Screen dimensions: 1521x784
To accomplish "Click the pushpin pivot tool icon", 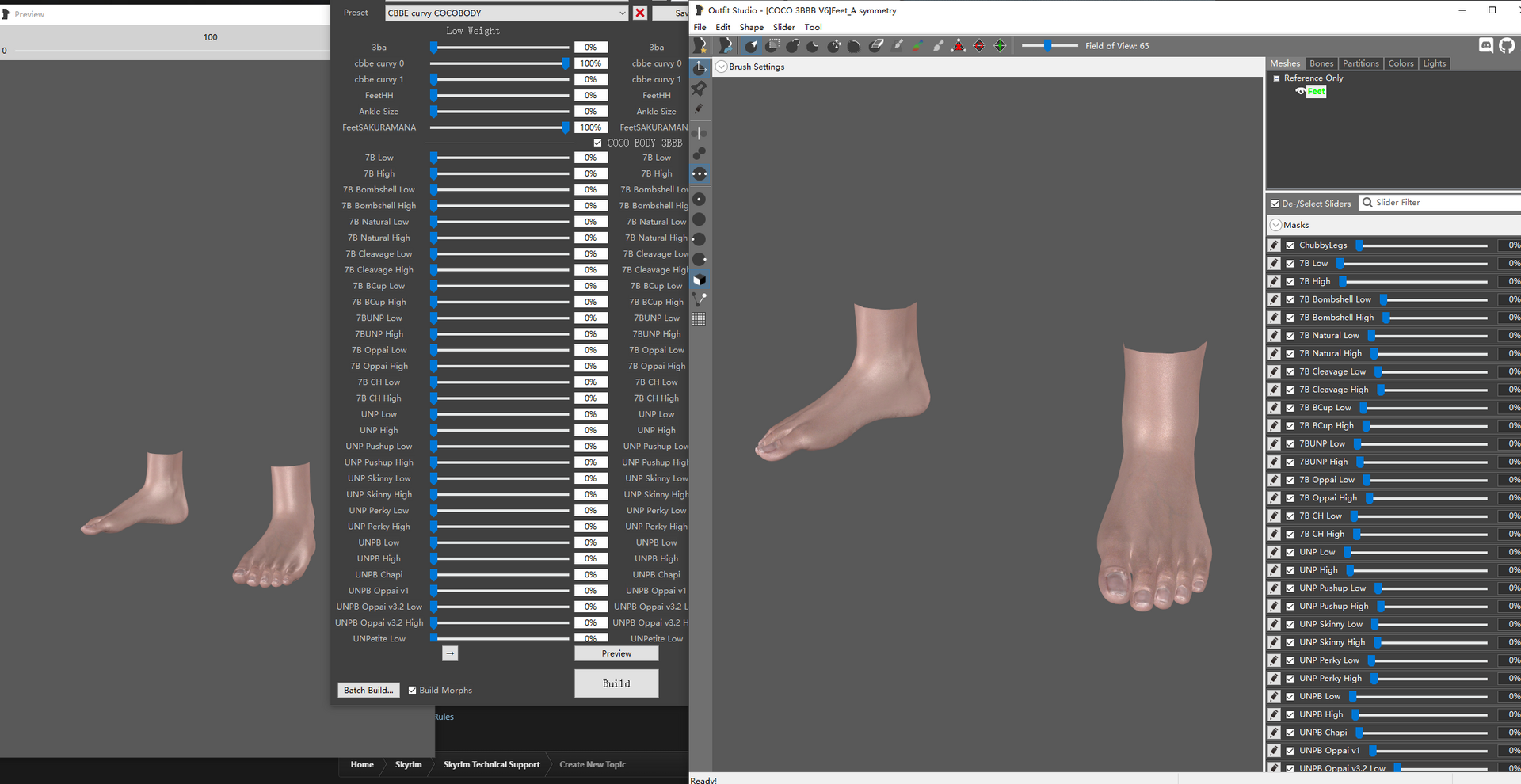I will [x=700, y=89].
